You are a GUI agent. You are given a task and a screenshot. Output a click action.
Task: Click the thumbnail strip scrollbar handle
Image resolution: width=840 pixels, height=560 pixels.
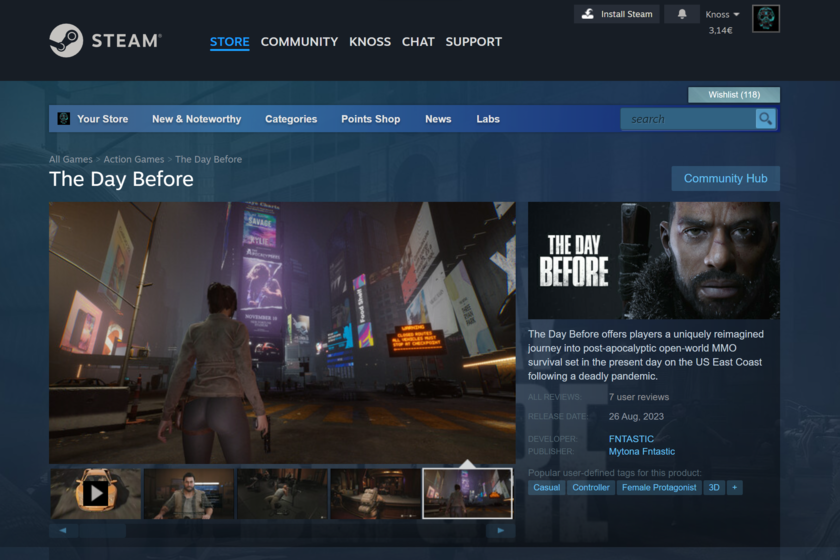point(102,531)
